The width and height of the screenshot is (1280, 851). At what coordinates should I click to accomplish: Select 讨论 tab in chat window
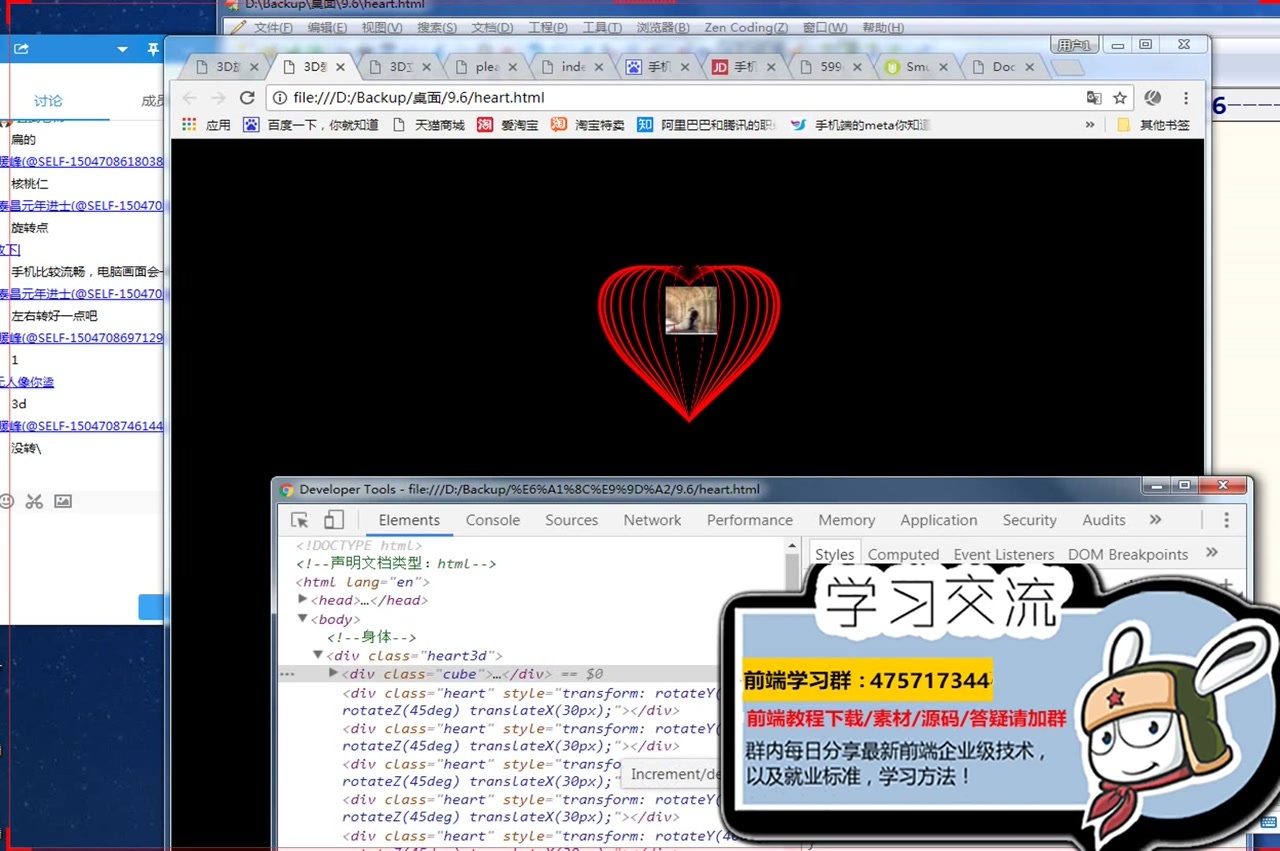(48, 100)
